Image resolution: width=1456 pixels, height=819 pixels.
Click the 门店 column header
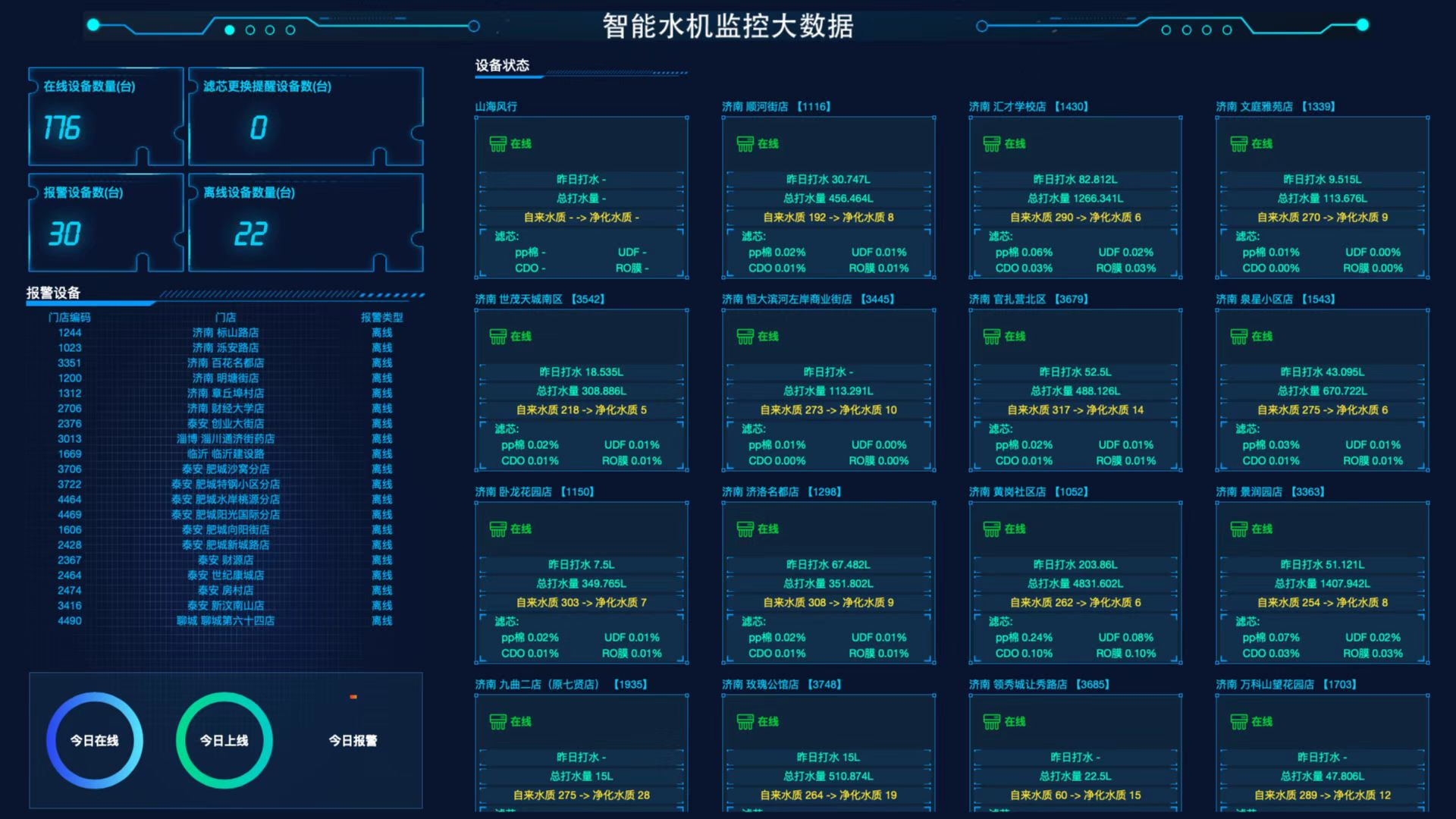(x=225, y=317)
